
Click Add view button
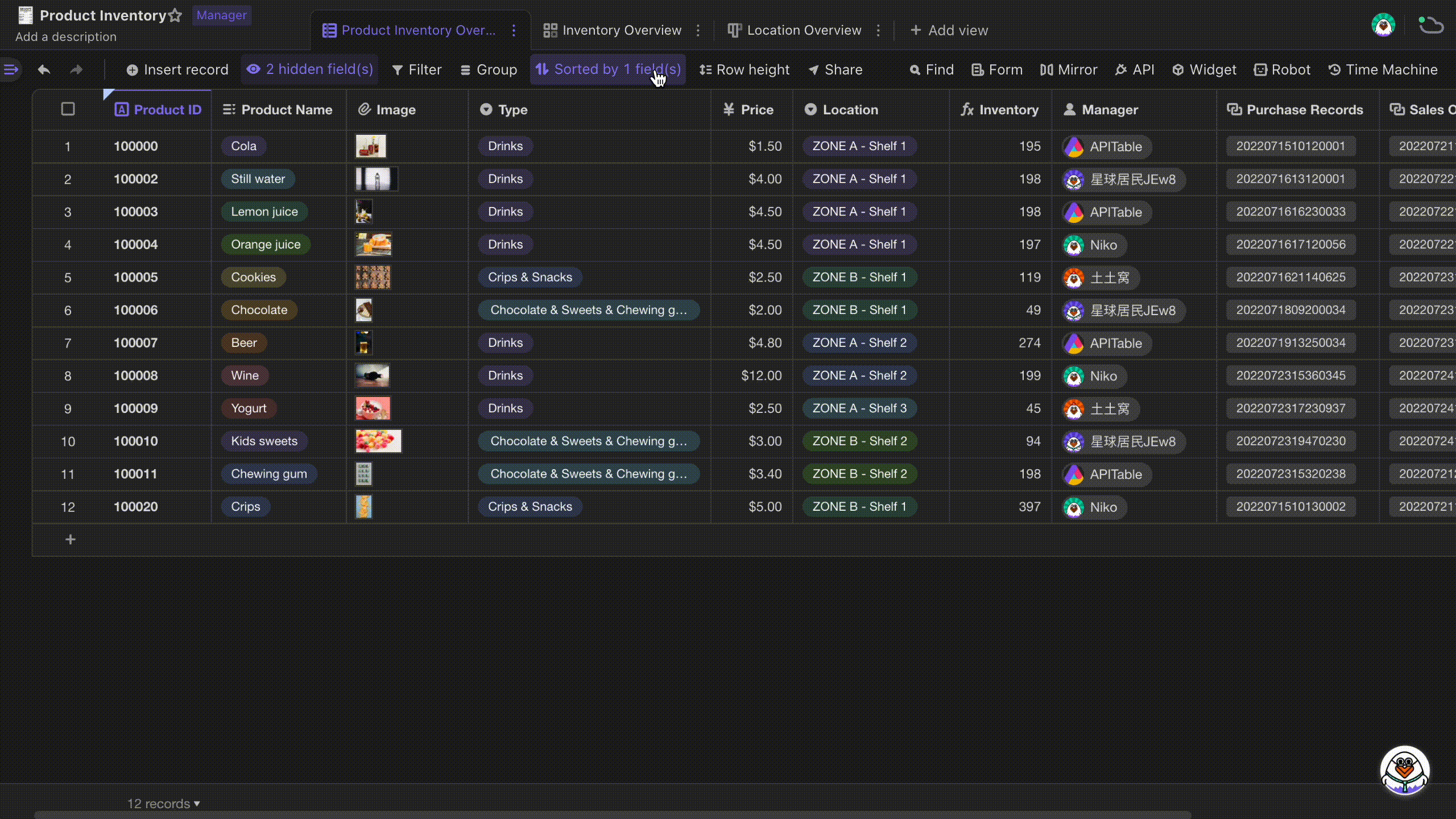pyautogui.click(x=950, y=30)
